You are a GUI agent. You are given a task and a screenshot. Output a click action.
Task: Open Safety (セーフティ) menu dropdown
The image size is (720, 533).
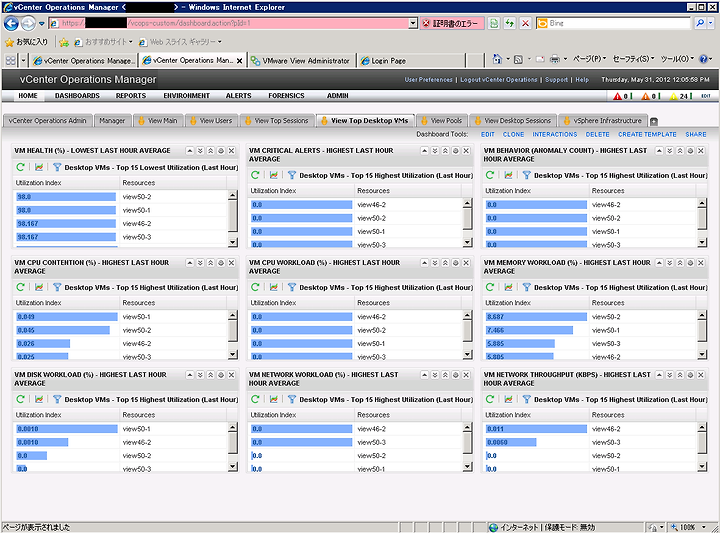coord(633,59)
